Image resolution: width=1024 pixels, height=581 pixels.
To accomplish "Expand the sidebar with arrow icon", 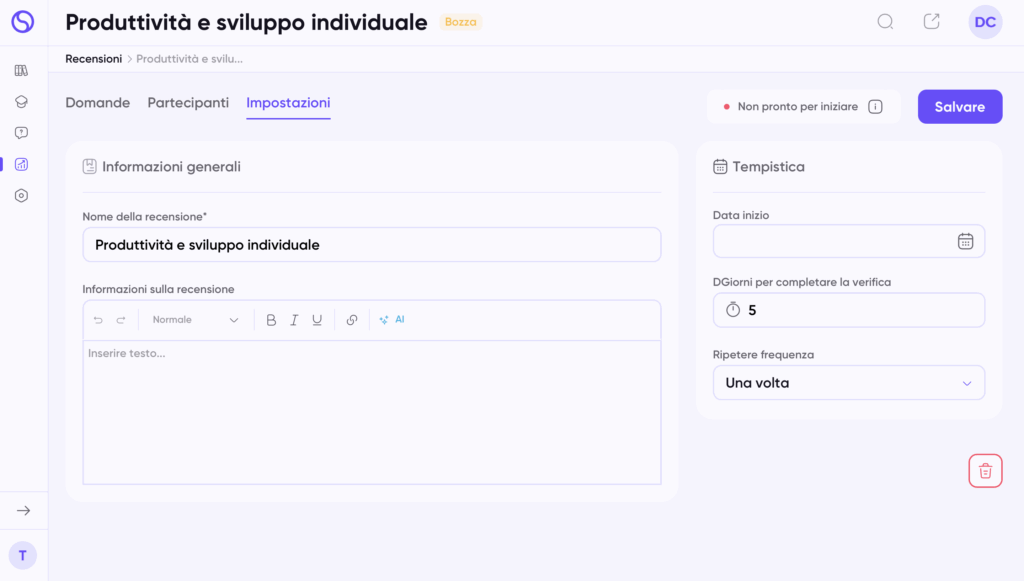I will tap(23, 511).
